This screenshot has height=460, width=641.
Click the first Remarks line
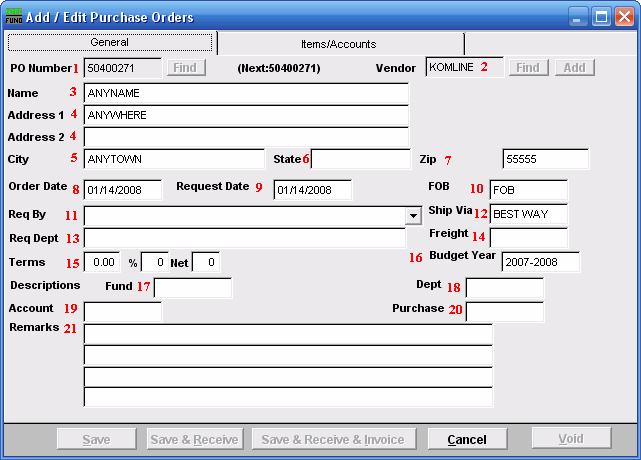tap(288, 334)
